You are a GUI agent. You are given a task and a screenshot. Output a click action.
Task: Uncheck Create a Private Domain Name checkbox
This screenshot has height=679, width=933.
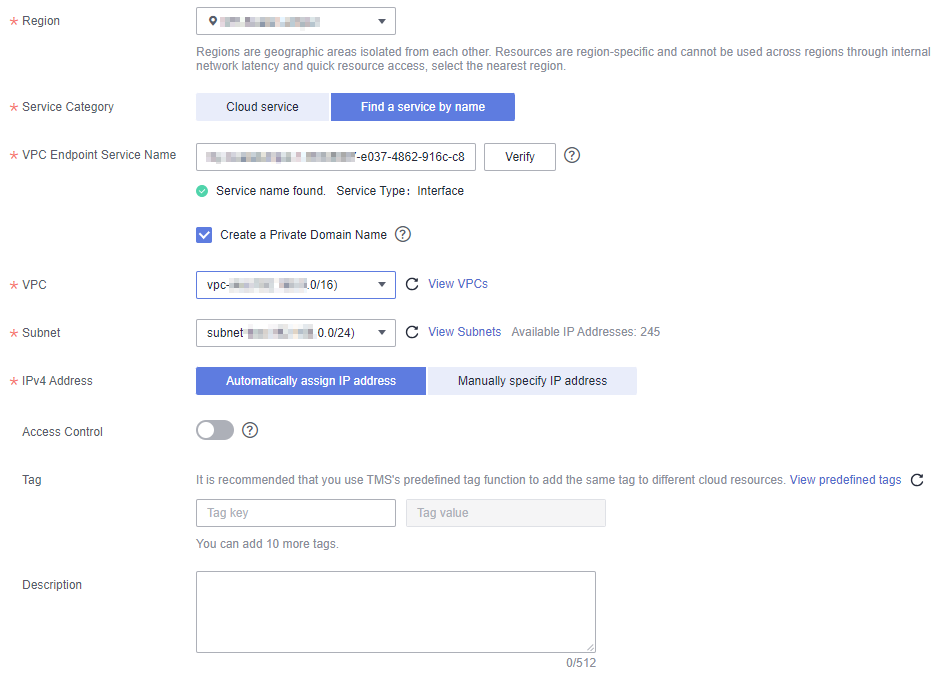(x=204, y=234)
